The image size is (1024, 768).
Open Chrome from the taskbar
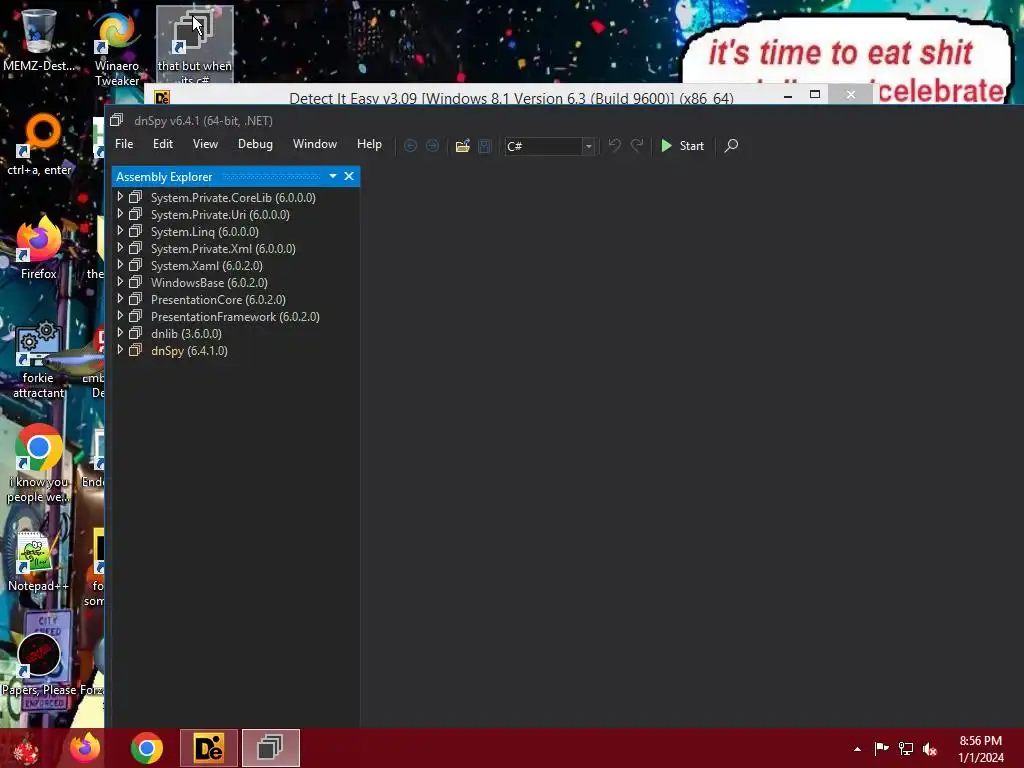click(x=146, y=748)
